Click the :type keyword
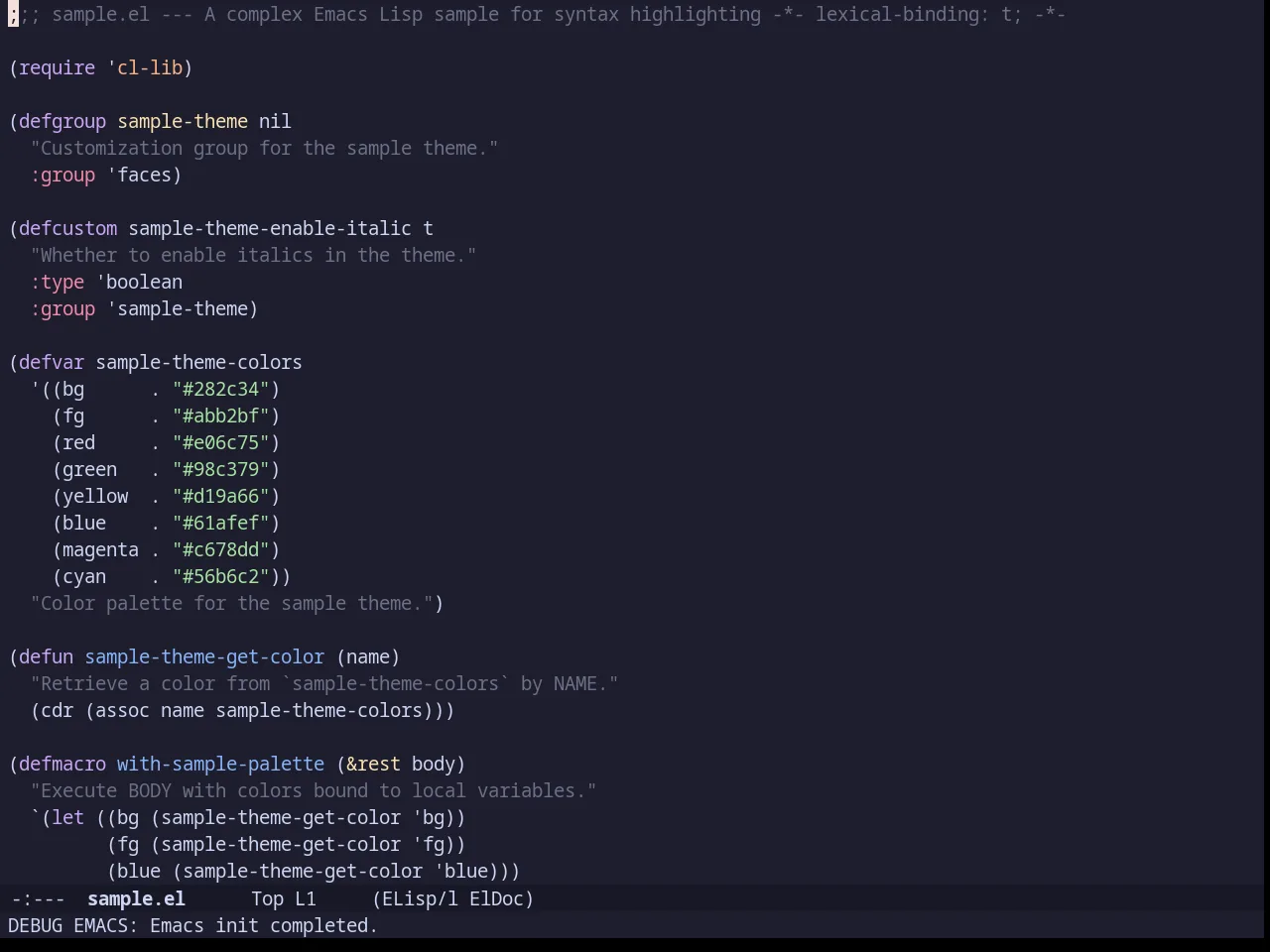This screenshot has height=952, width=1270. tap(57, 282)
